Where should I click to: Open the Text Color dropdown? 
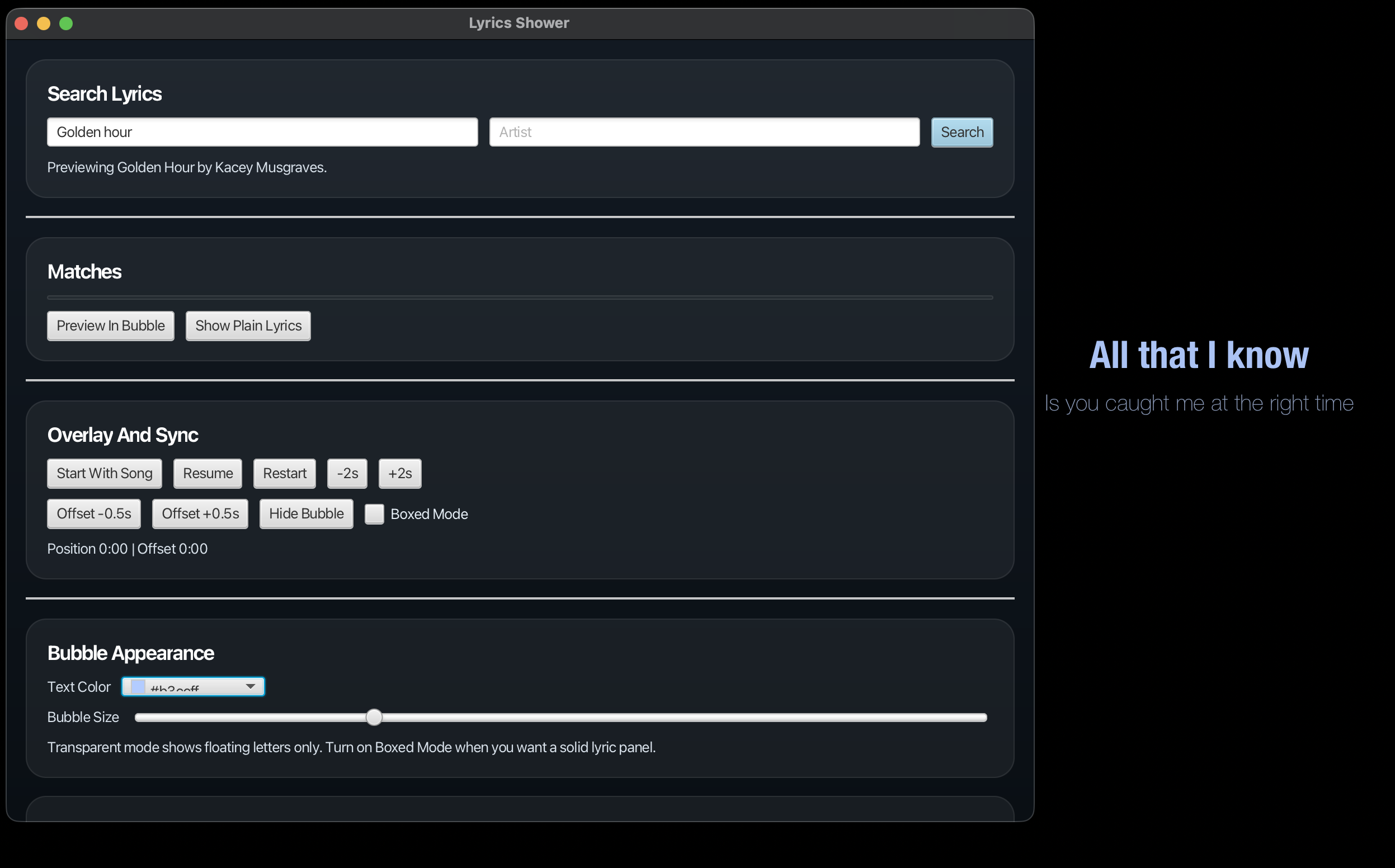(193, 687)
